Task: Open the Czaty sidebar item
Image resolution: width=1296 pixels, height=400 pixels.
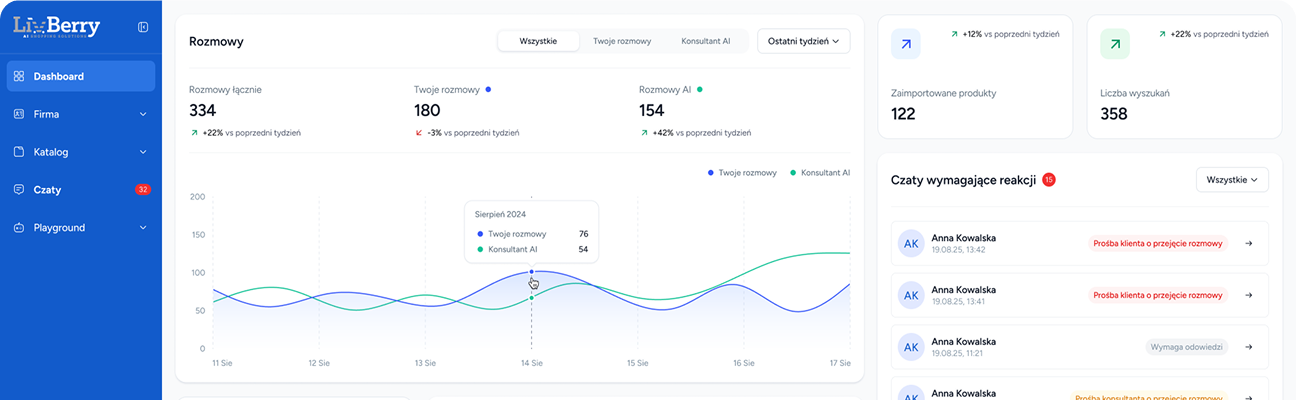Action: click(81, 189)
